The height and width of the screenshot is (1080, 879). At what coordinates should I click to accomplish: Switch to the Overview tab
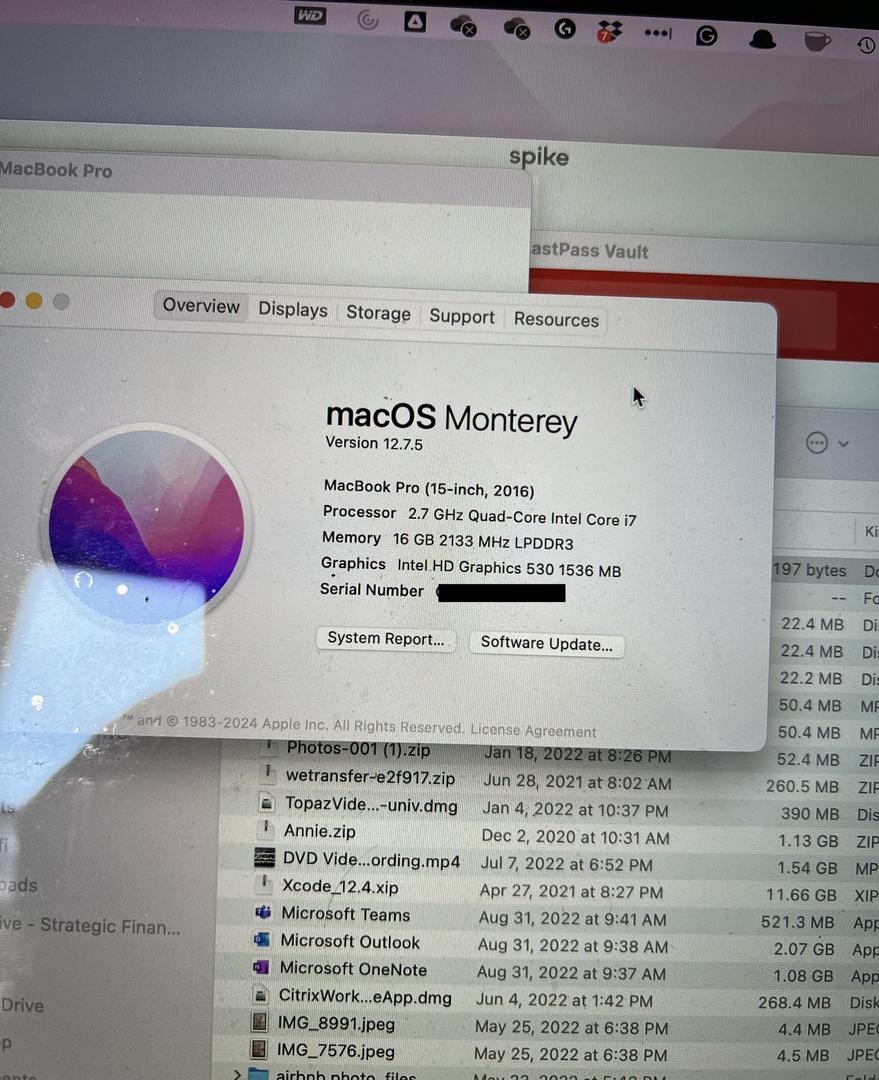pos(200,306)
